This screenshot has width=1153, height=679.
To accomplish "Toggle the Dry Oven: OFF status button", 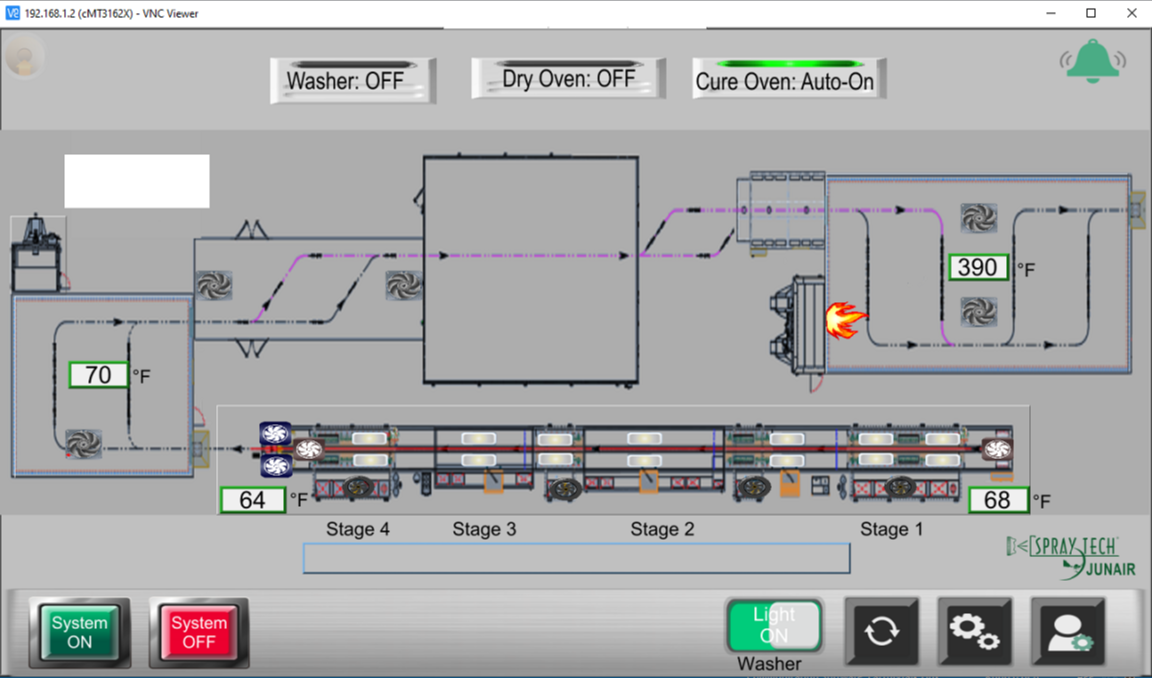I will [568, 79].
